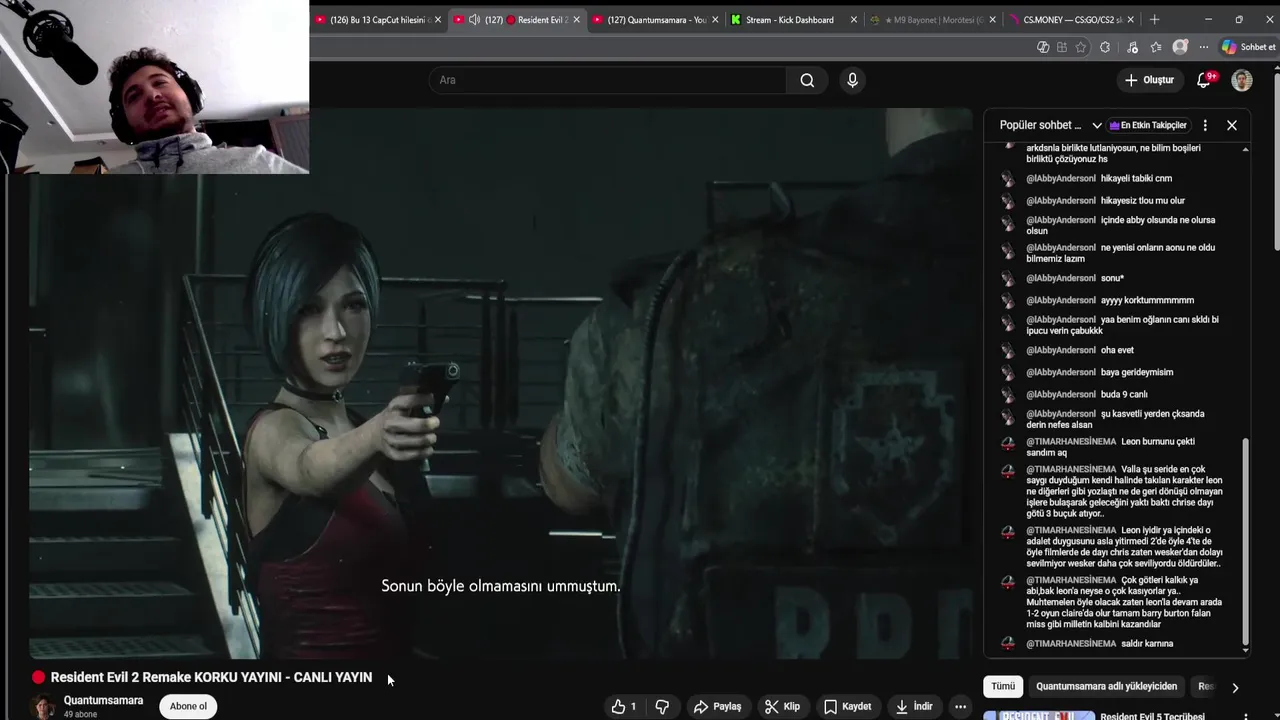This screenshot has width=1280, height=720.
Task: Click the '49 abone' subscriber count
Action: [x=80, y=714]
